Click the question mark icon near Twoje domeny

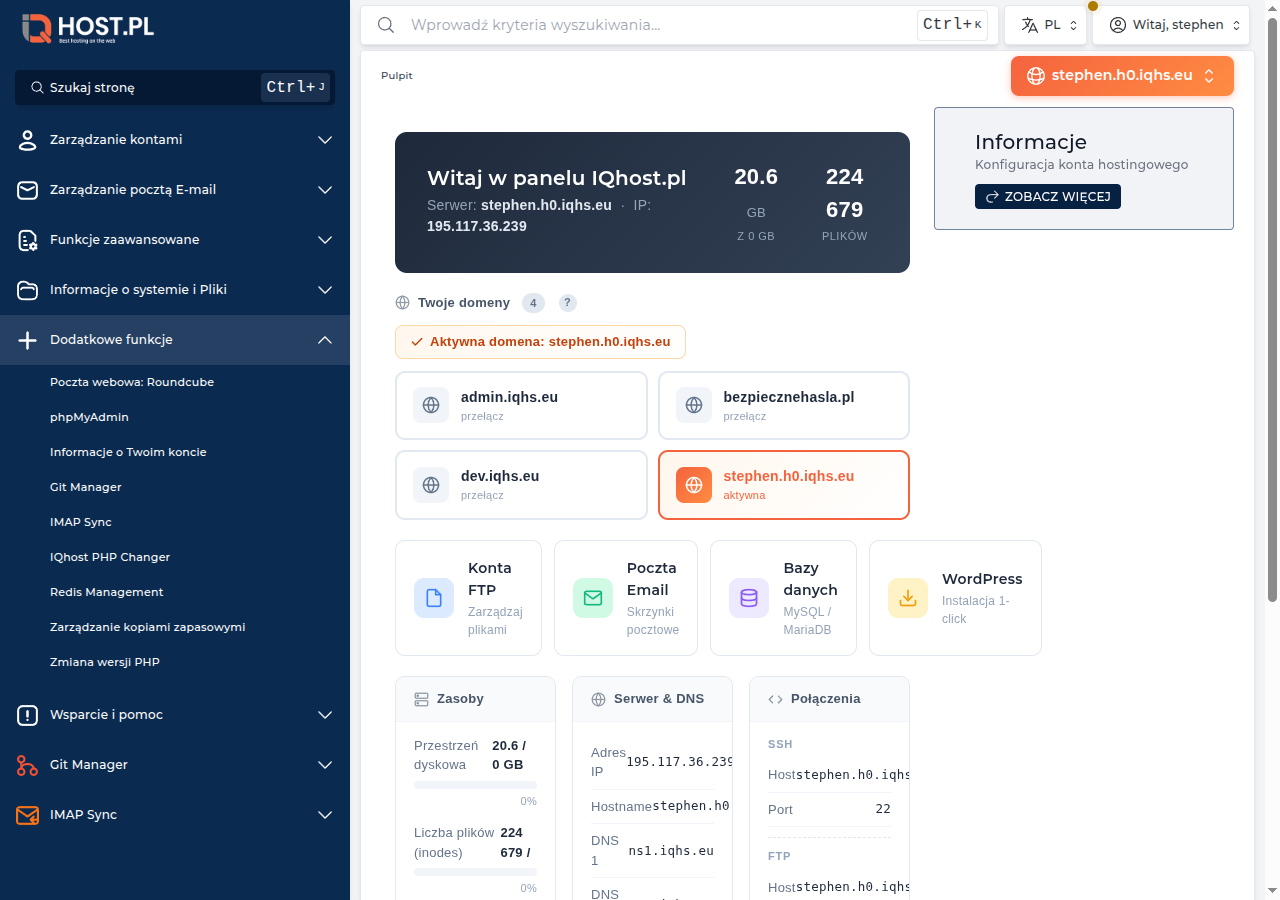coord(568,302)
